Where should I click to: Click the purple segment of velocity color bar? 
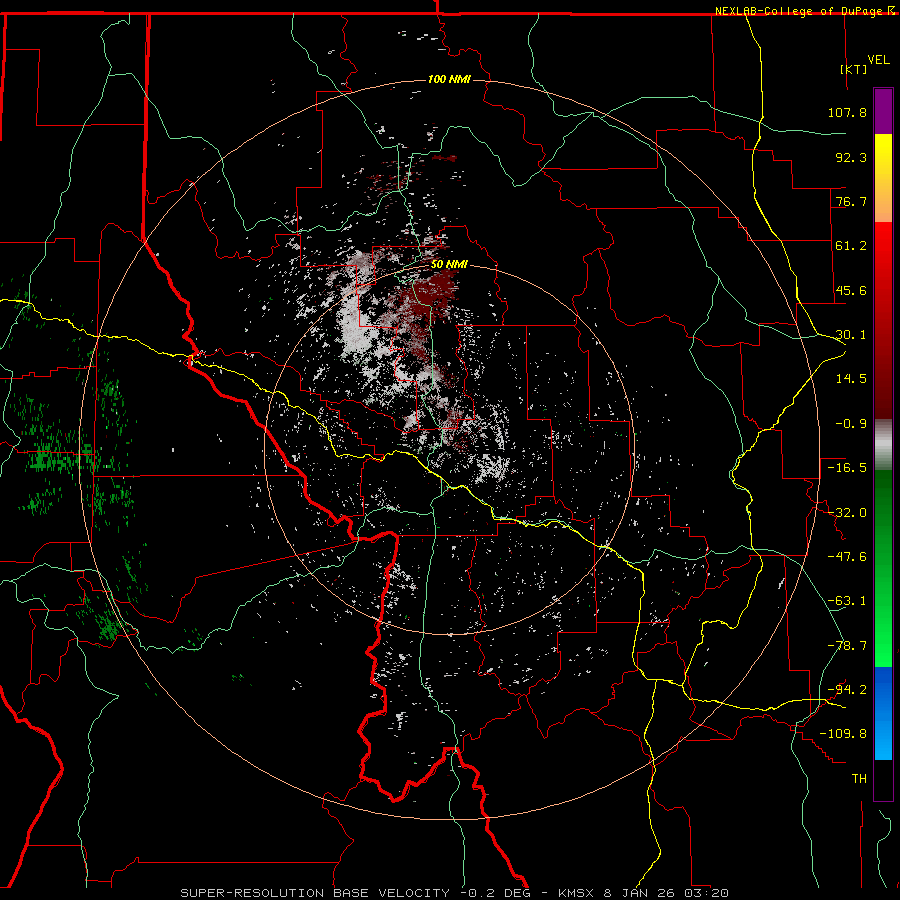point(883,111)
